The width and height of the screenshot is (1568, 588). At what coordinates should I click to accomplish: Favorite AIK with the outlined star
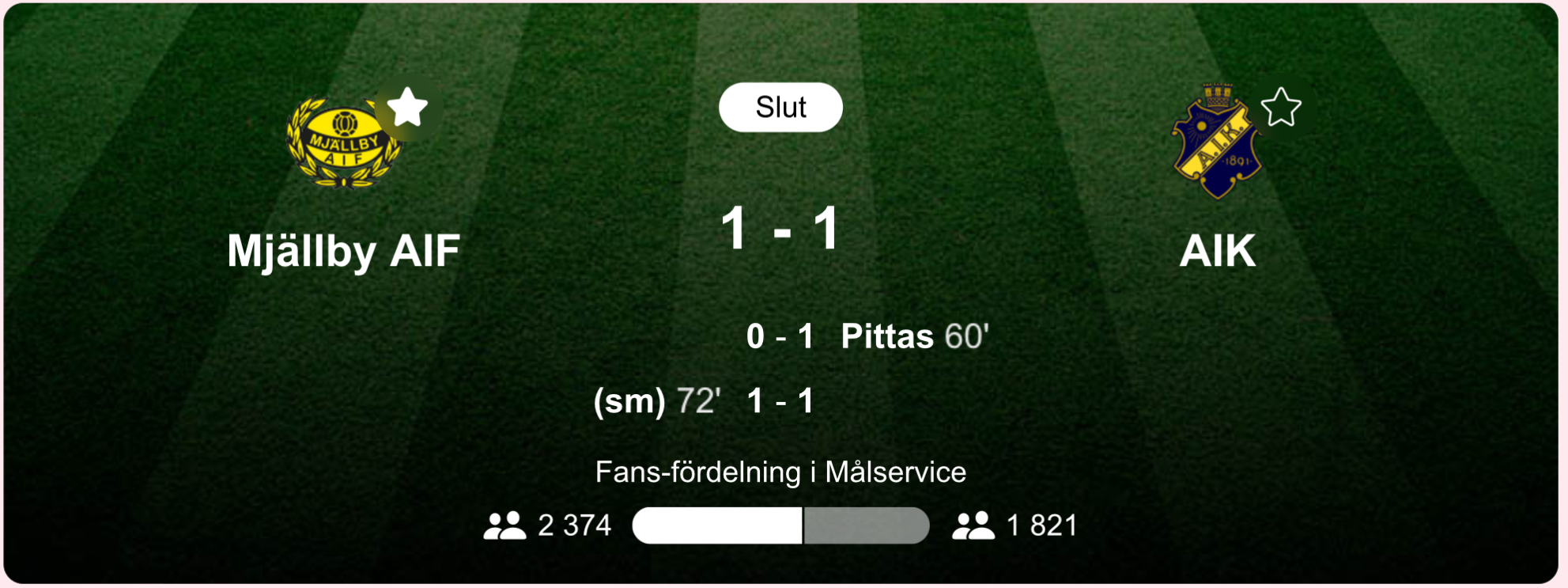(1281, 108)
